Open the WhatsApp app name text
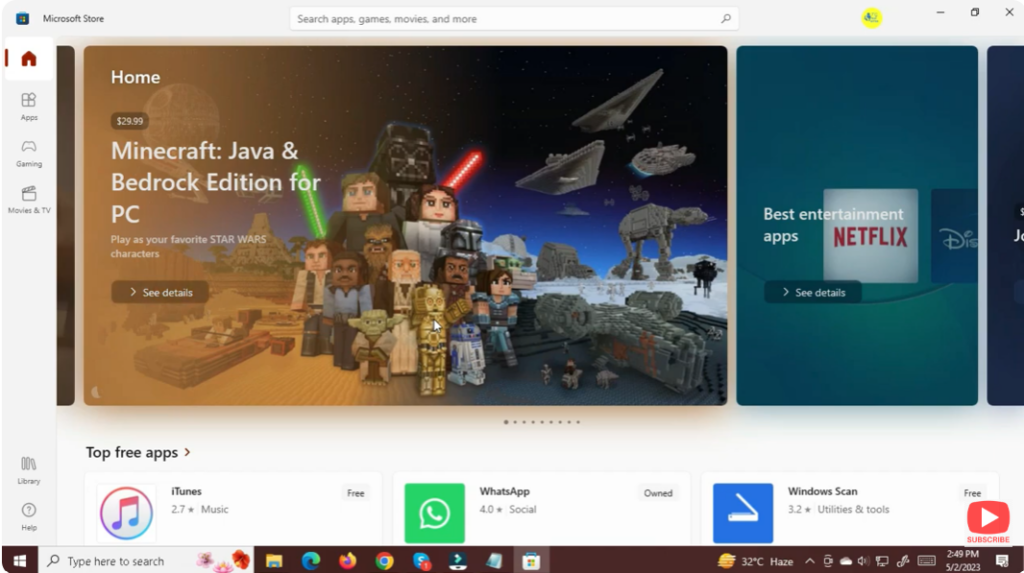The width and height of the screenshot is (1024, 573). pyautogui.click(x=504, y=491)
